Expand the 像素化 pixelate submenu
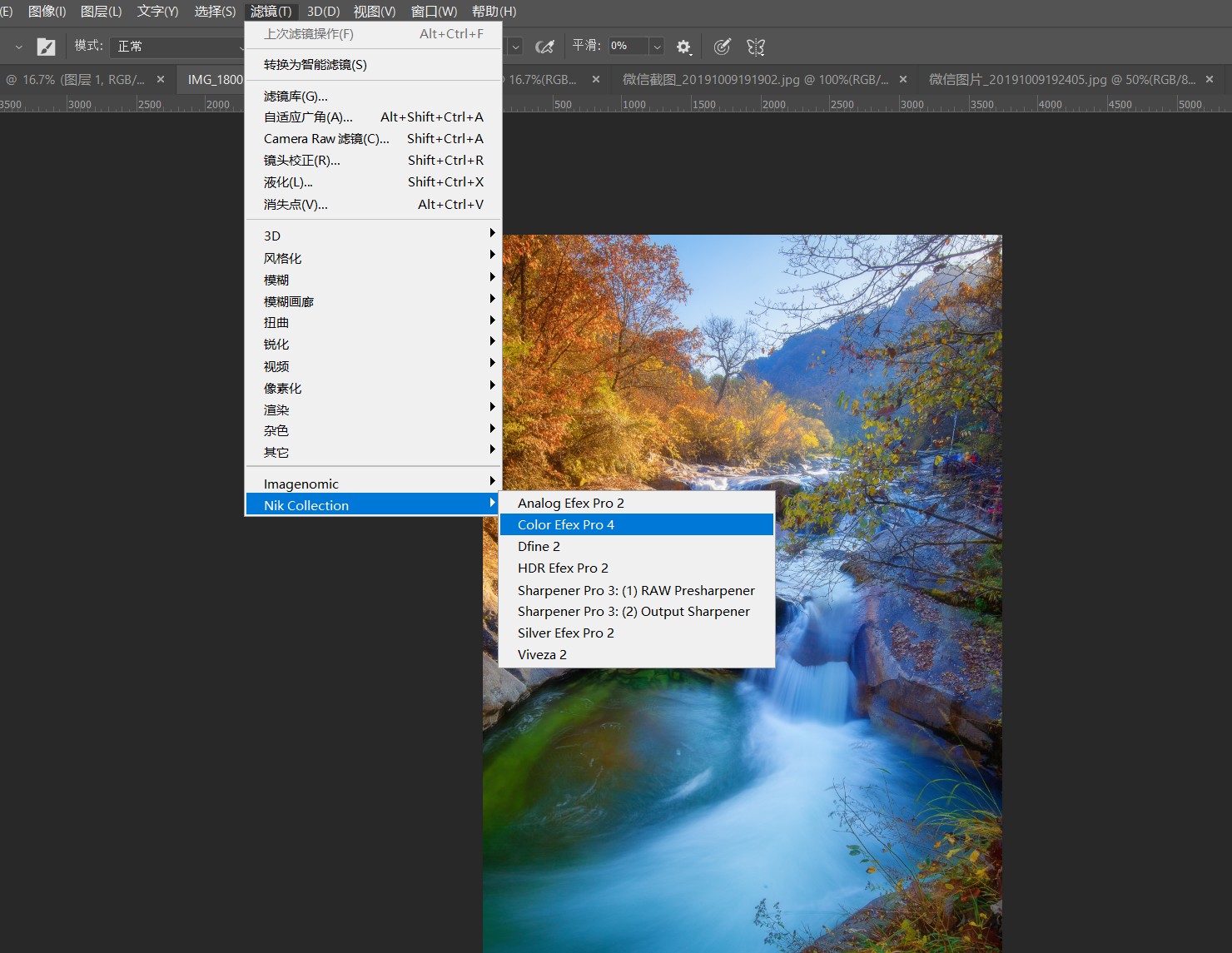Viewport: 1232px width, 953px height. click(374, 388)
